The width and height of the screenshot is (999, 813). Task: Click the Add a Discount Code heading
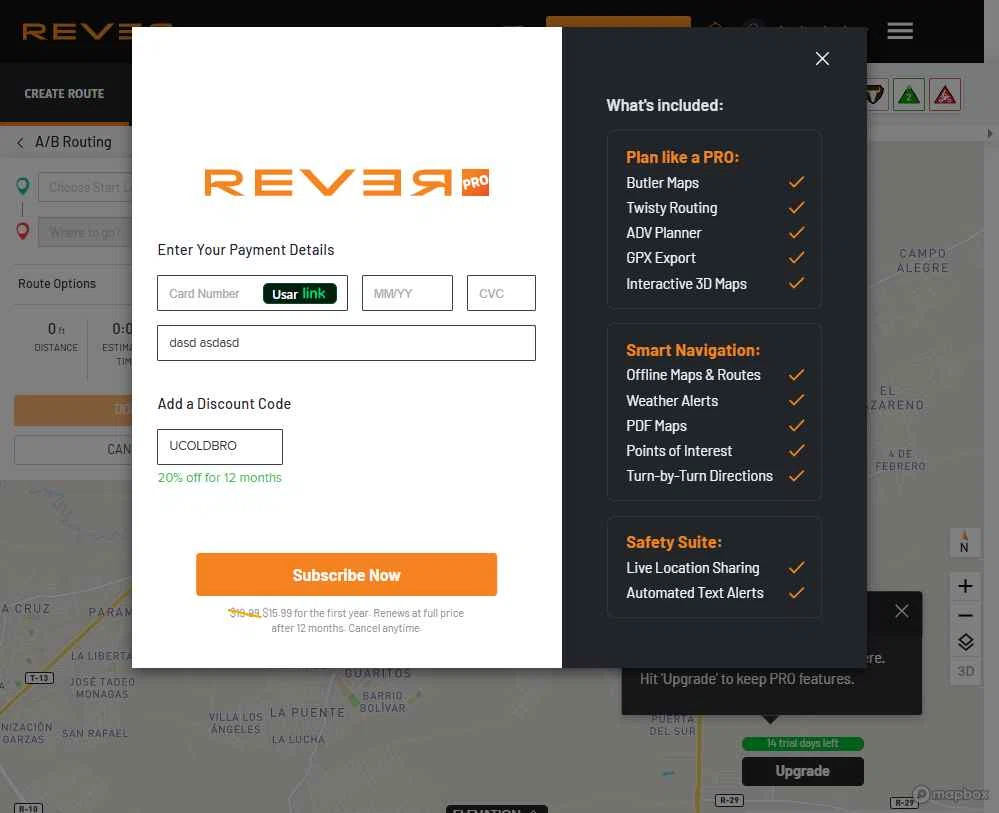224,404
